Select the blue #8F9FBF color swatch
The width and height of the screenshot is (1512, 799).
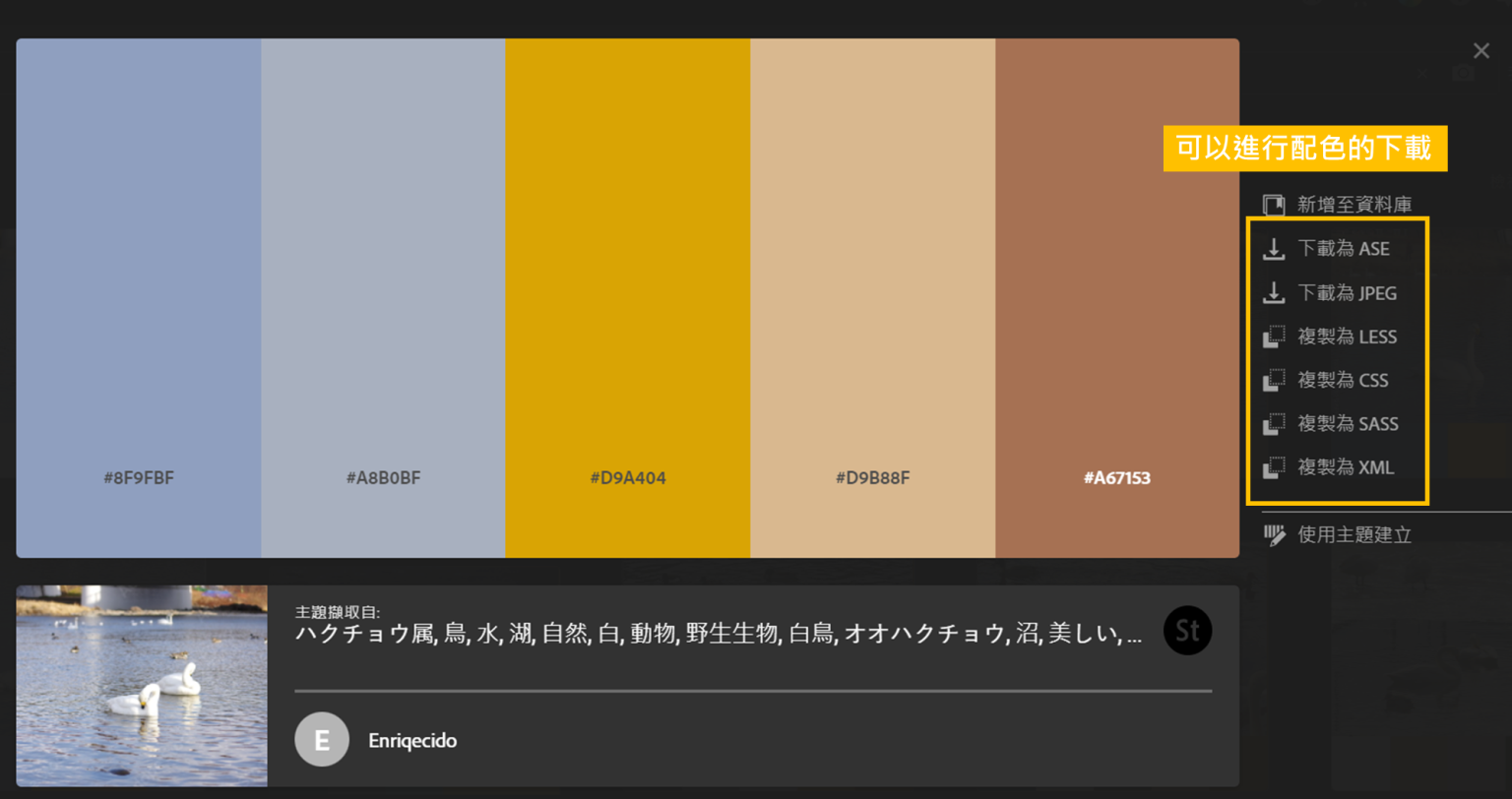[138, 295]
